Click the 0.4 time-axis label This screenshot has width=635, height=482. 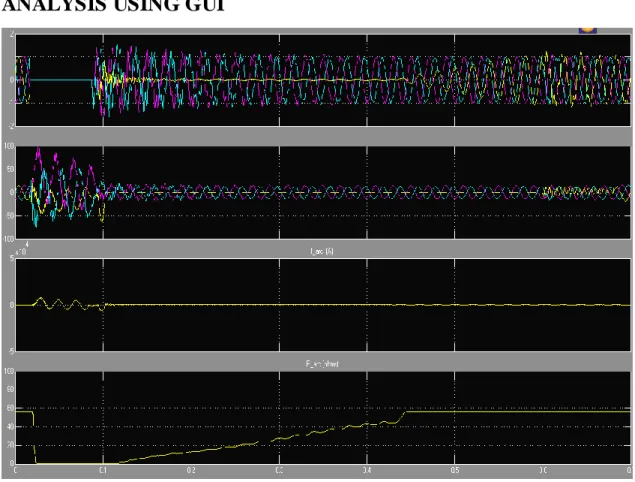coord(367,470)
